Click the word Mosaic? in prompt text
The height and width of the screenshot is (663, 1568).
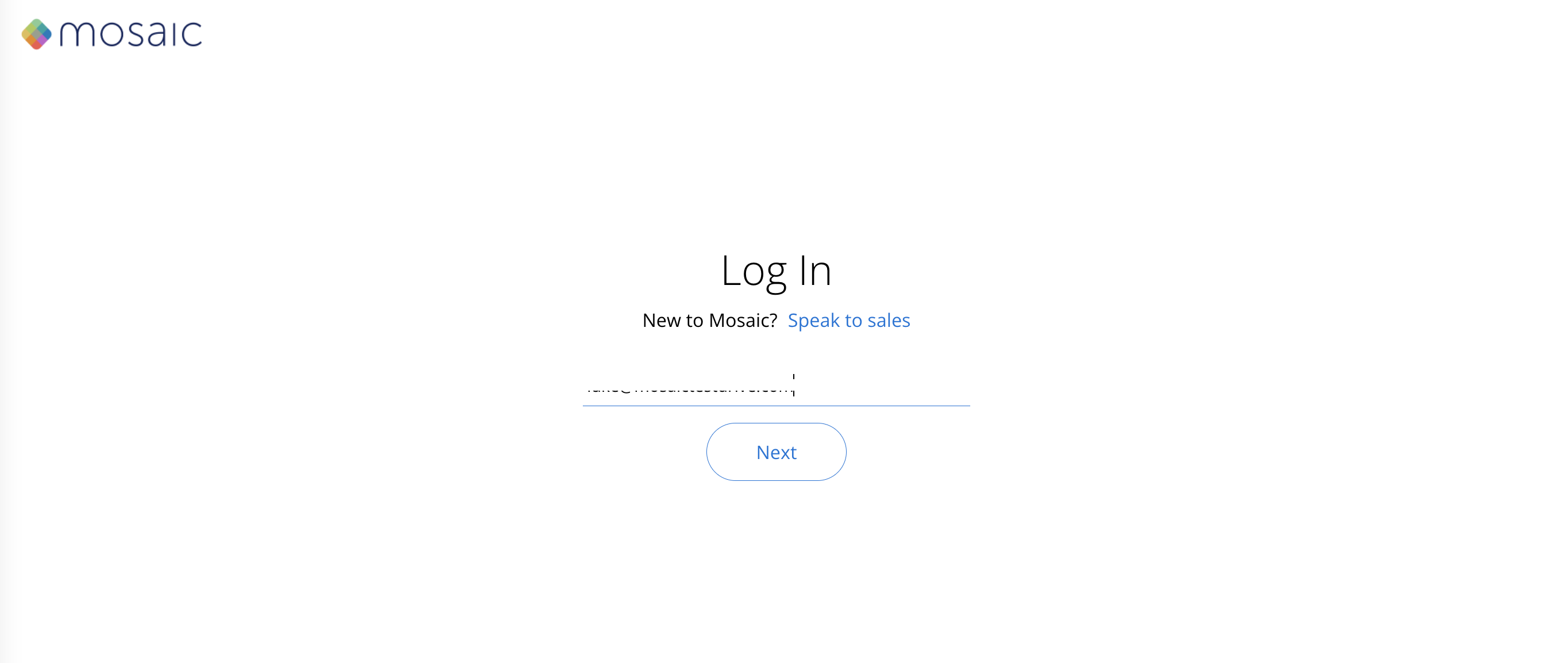click(743, 320)
